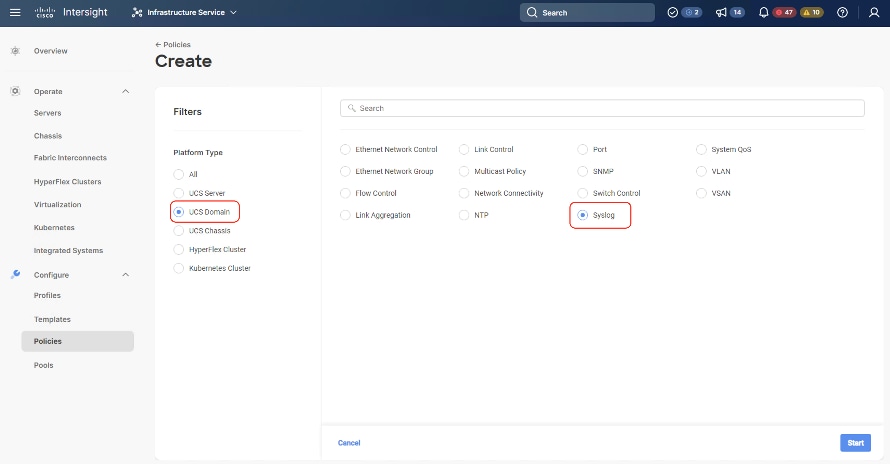Image resolution: width=890 pixels, height=464 pixels.
Task: Open Kubernetes in the sidebar
Action: coord(54,228)
